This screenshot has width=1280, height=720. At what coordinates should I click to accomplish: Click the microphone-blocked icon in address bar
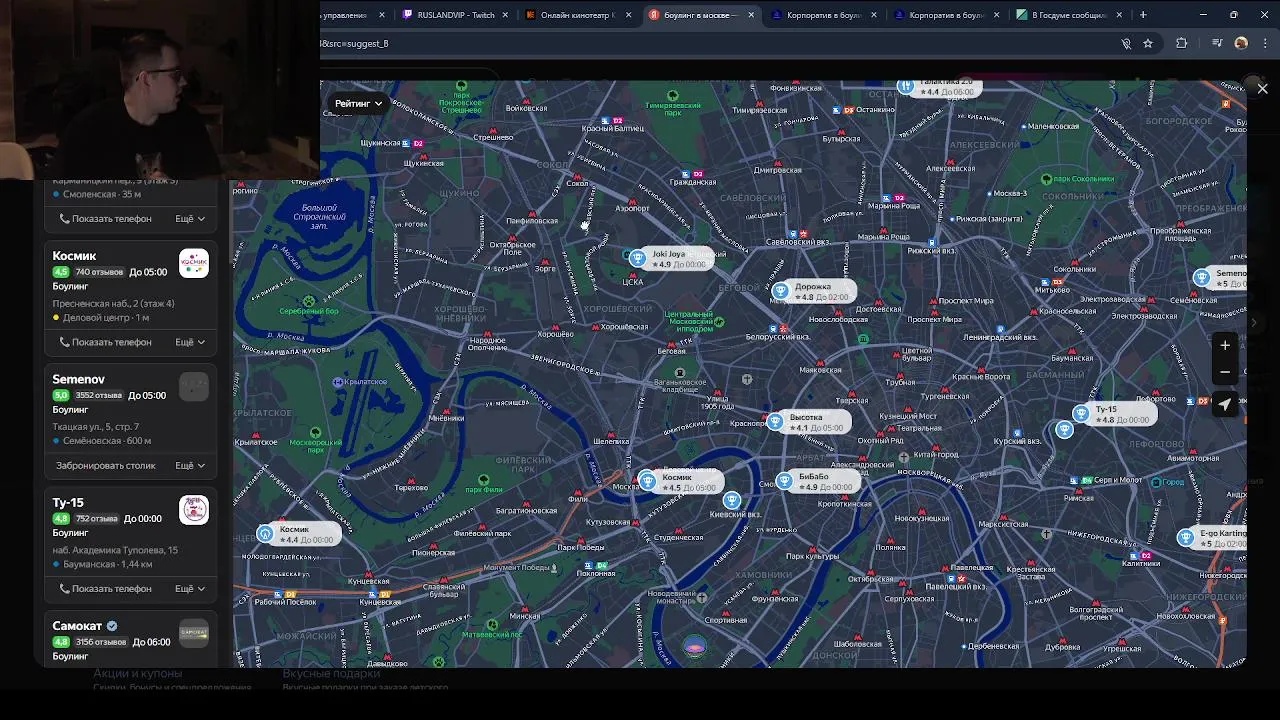(1126, 44)
